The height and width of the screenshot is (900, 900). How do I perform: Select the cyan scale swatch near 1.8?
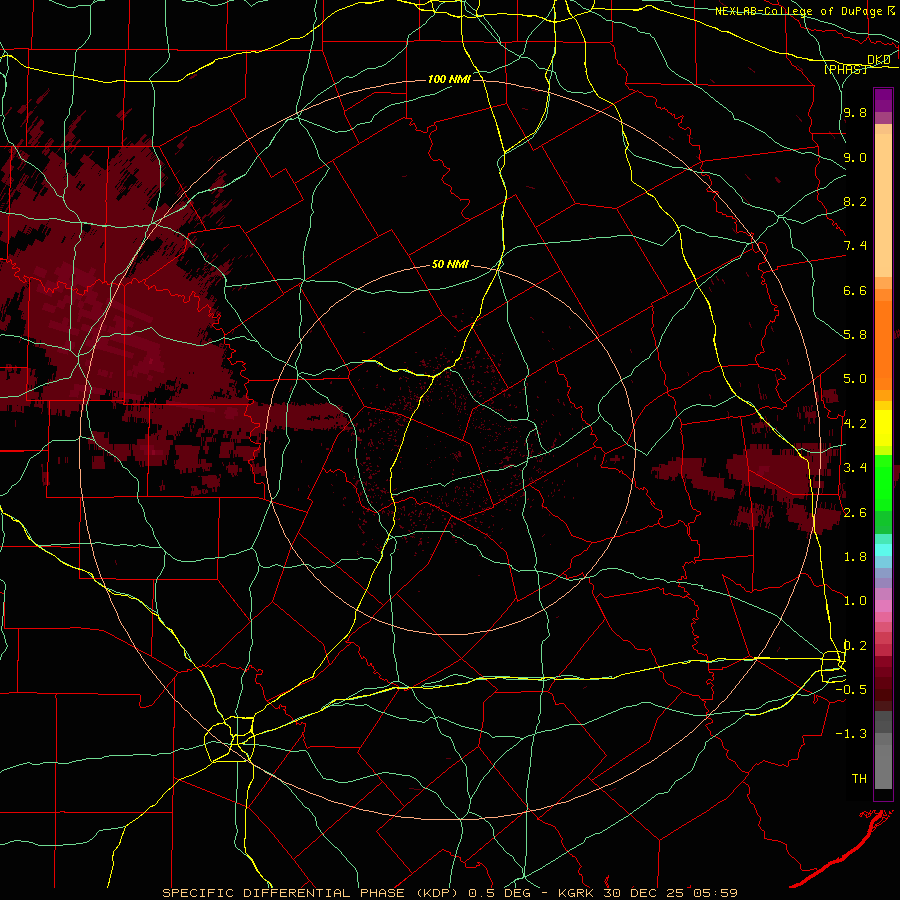point(883,549)
